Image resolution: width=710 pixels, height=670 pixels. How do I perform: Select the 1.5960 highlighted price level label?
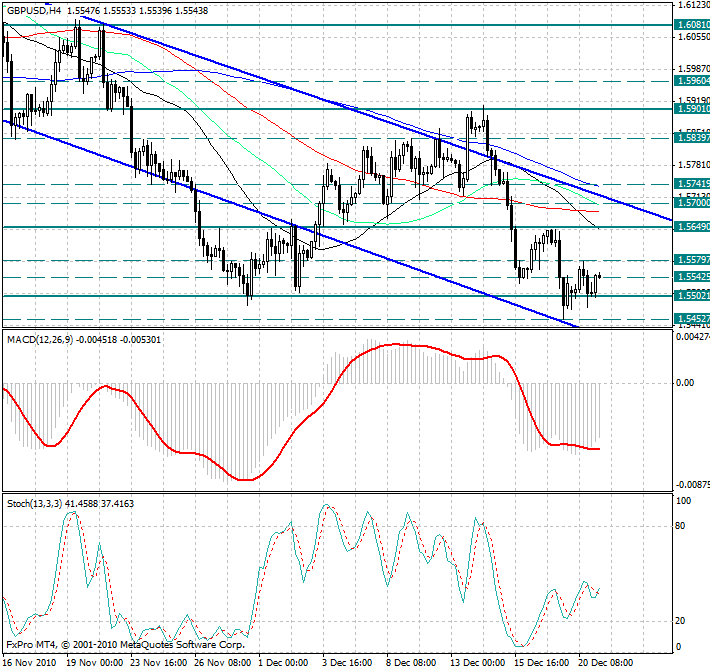[692, 81]
